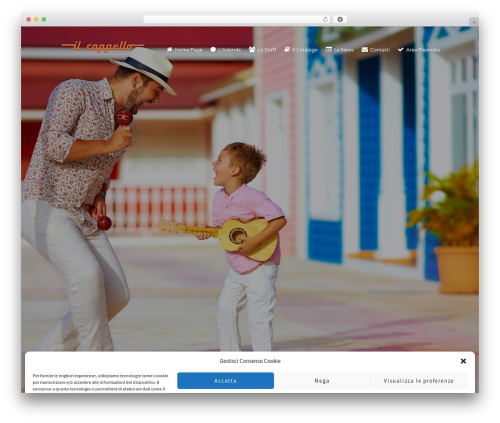
Task: Accept cookies with the Accetta button
Action: (x=225, y=381)
